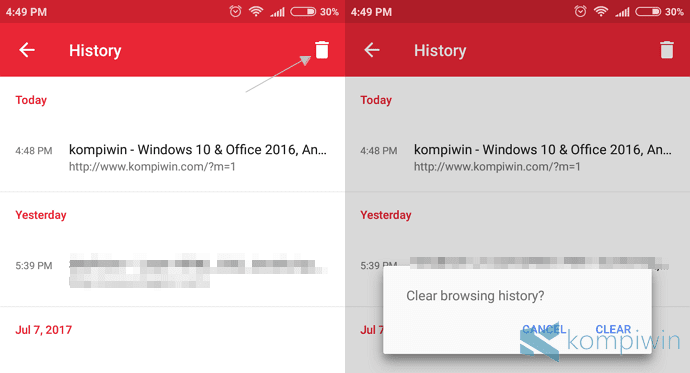Open the blurred 5:39 PM entry in left screen
The width and height of the screenshot is (690, 373).
172,270
